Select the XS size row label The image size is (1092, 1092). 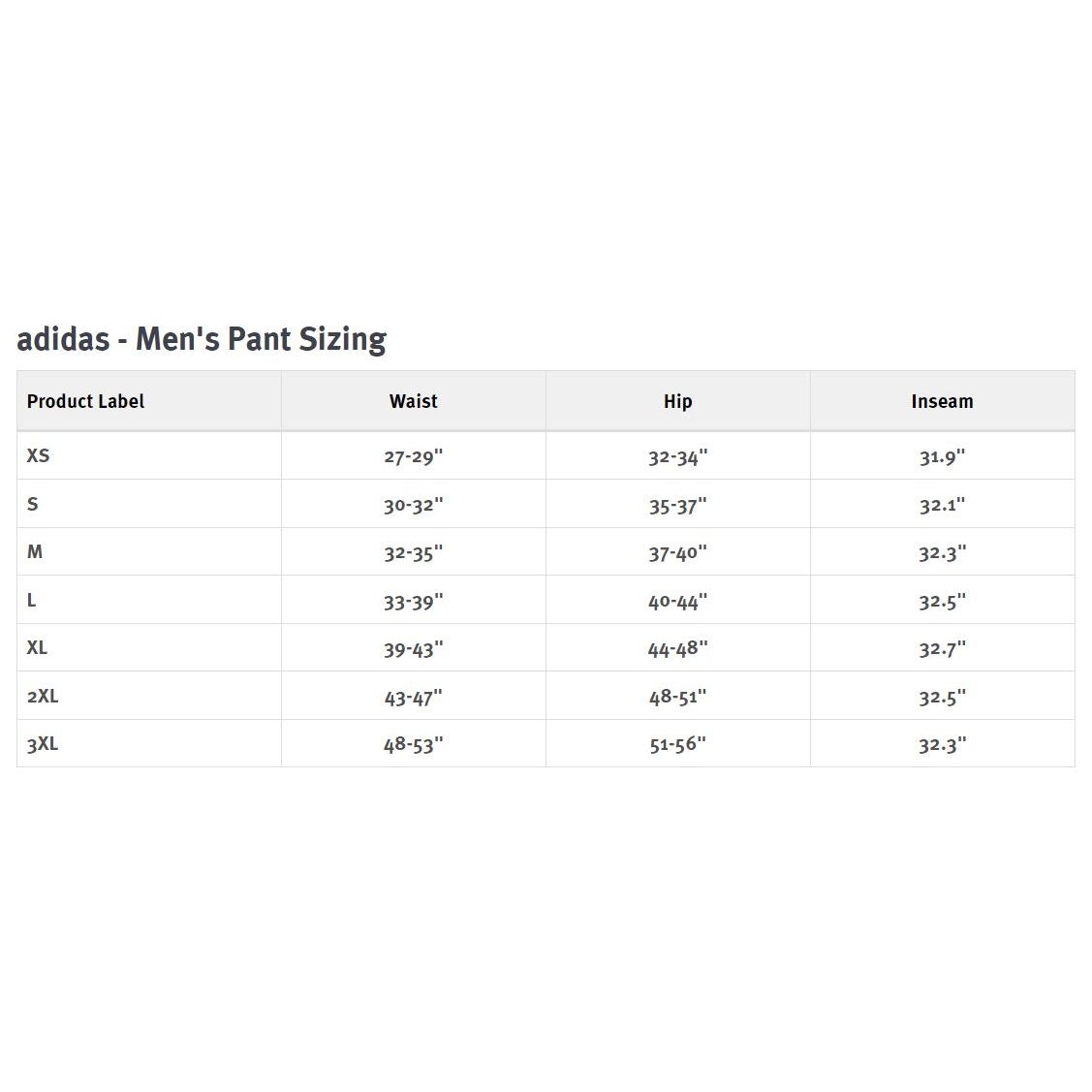coord(38,455)
